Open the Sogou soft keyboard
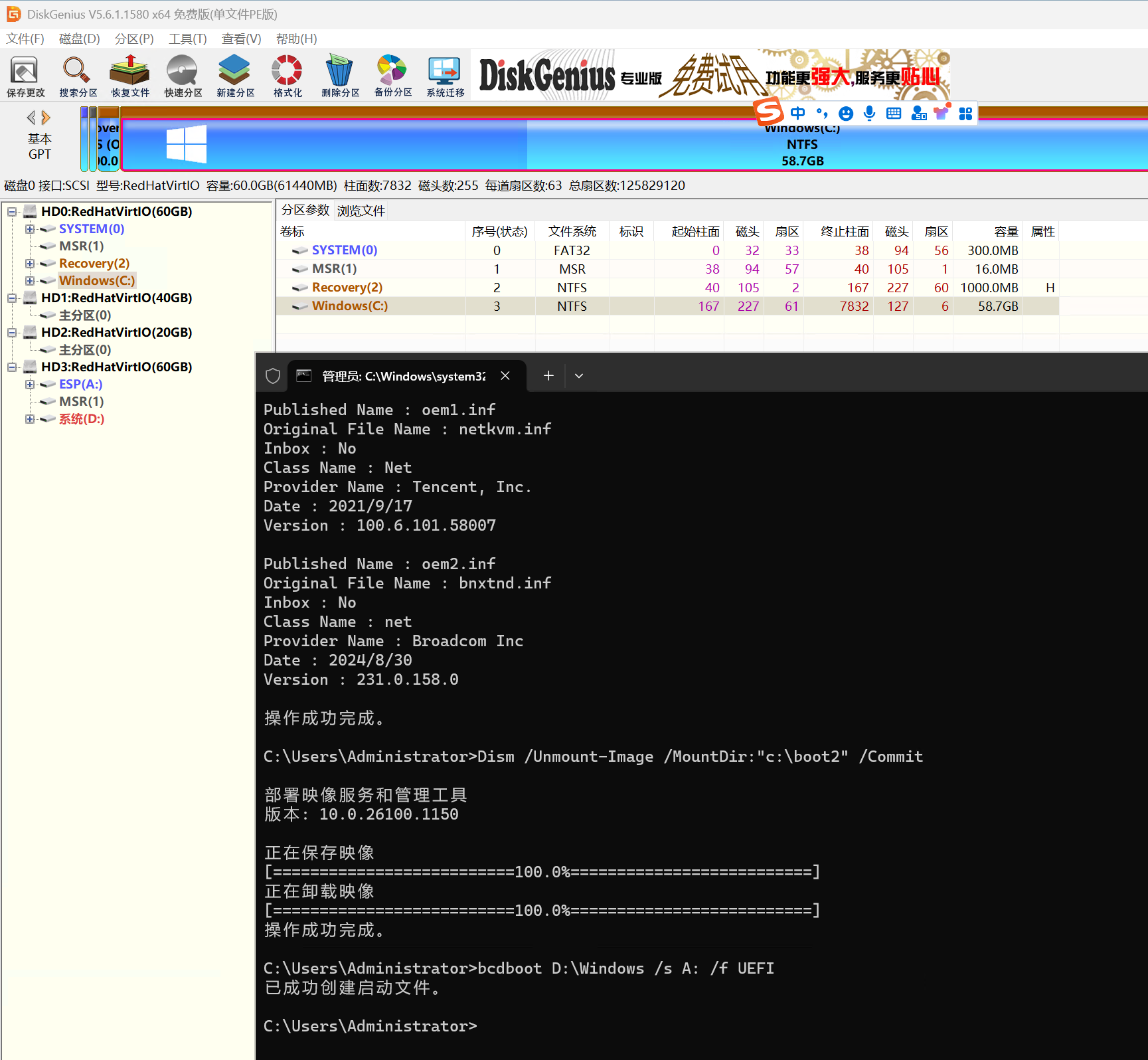1148x1060 pixels. (x=894, y=114)
